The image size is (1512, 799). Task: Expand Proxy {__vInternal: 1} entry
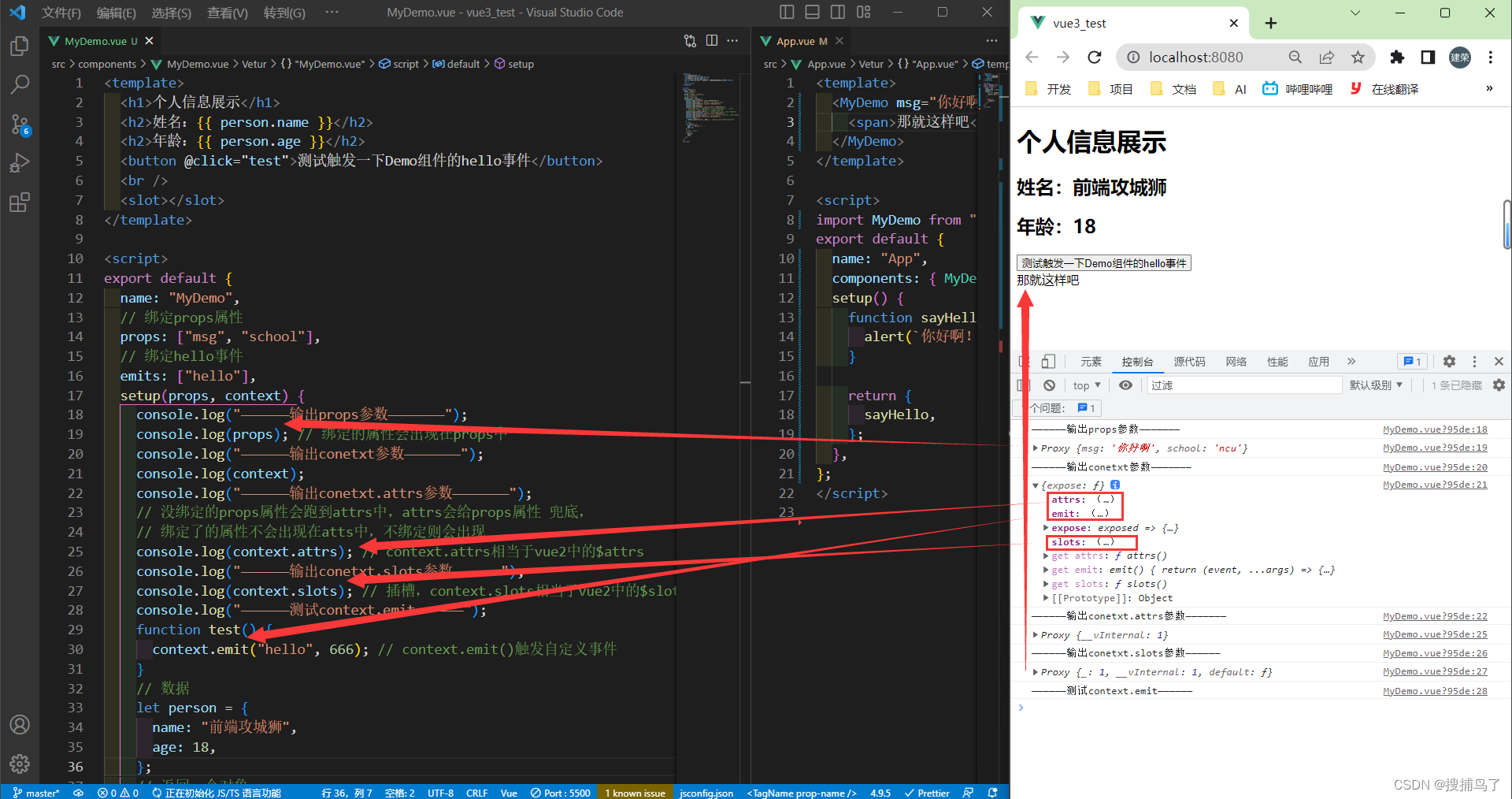pos(1036,635)
